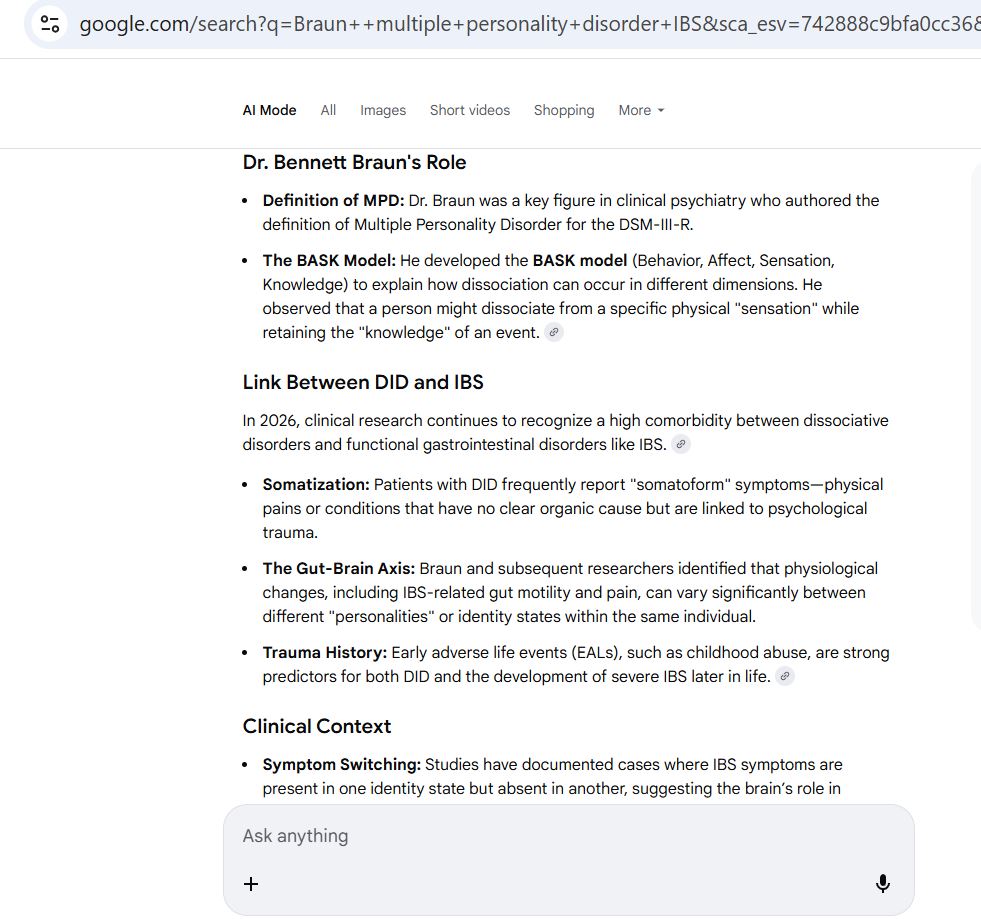Click the 'Dr. Bennett Braun's Role' heading
The width and height of the screenshot is (981, 919).
pyautogui.click(x=354, y=162)
